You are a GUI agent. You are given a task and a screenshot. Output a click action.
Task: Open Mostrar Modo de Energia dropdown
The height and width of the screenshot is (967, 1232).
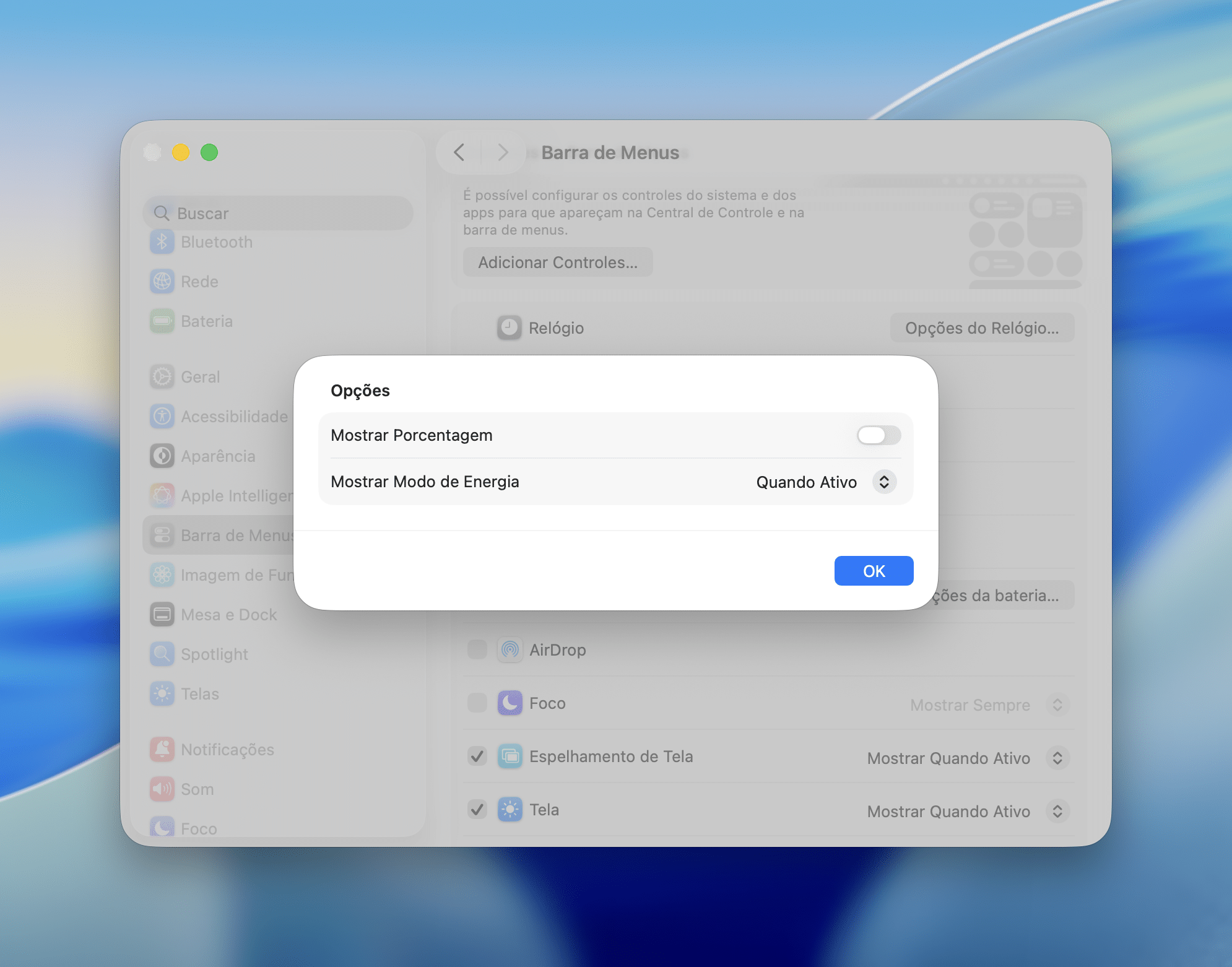[x=884, y=482]
